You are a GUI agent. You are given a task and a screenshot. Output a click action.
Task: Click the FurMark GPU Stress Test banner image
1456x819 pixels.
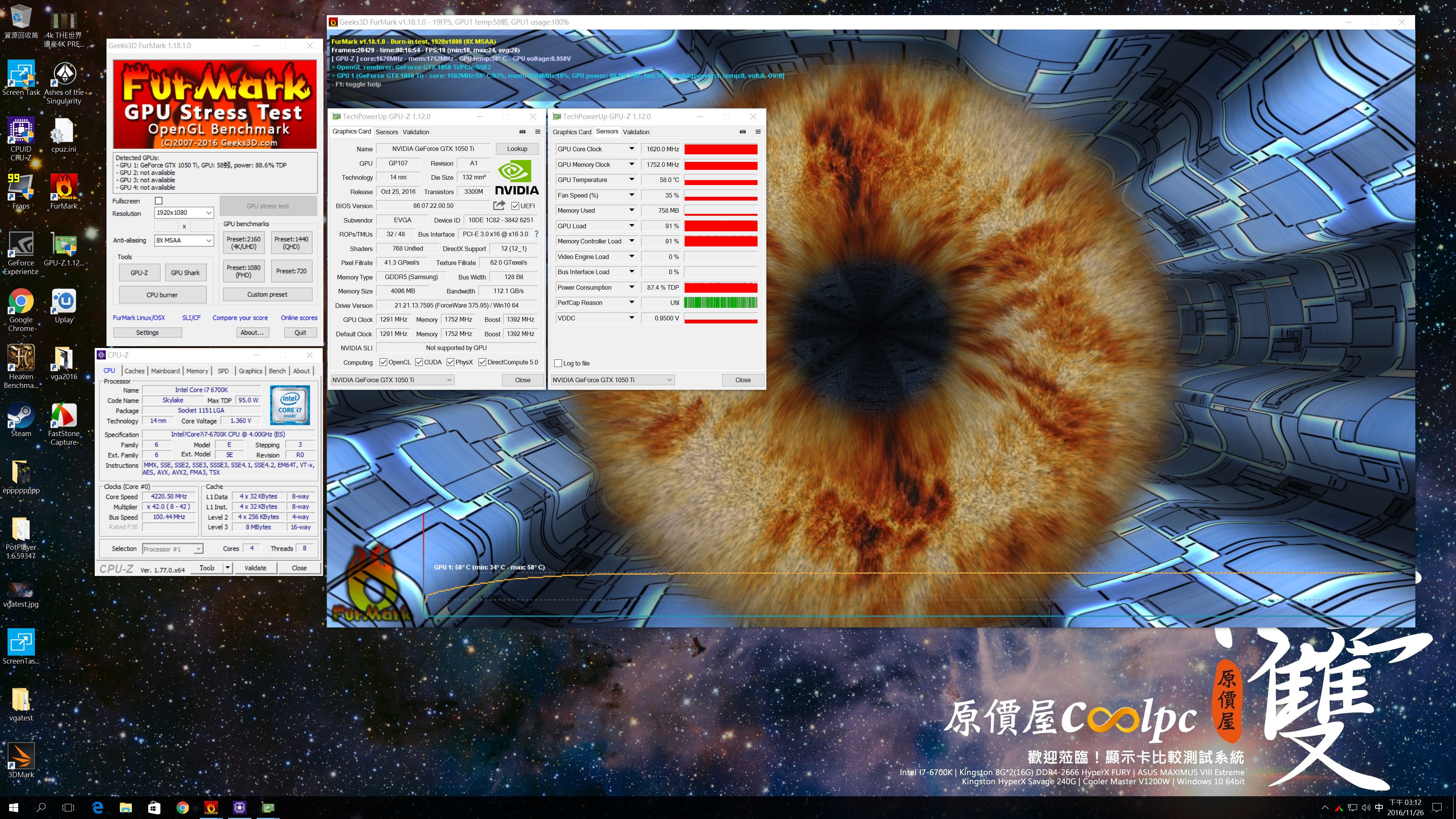215,104
